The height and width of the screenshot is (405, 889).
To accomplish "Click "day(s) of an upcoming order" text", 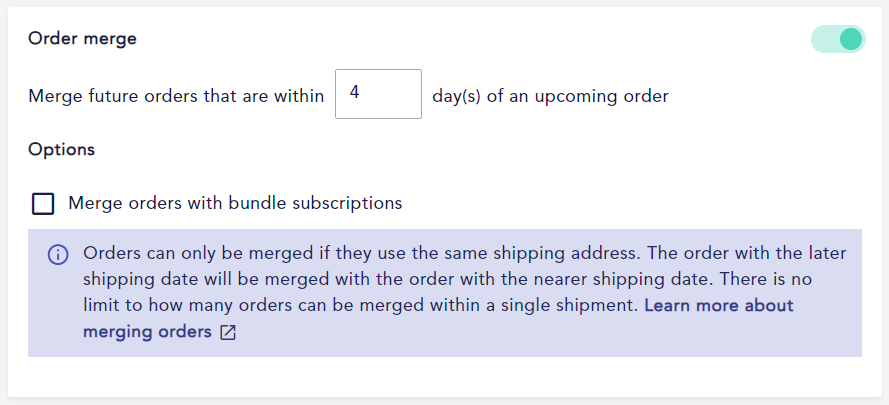I will point(551,96).
